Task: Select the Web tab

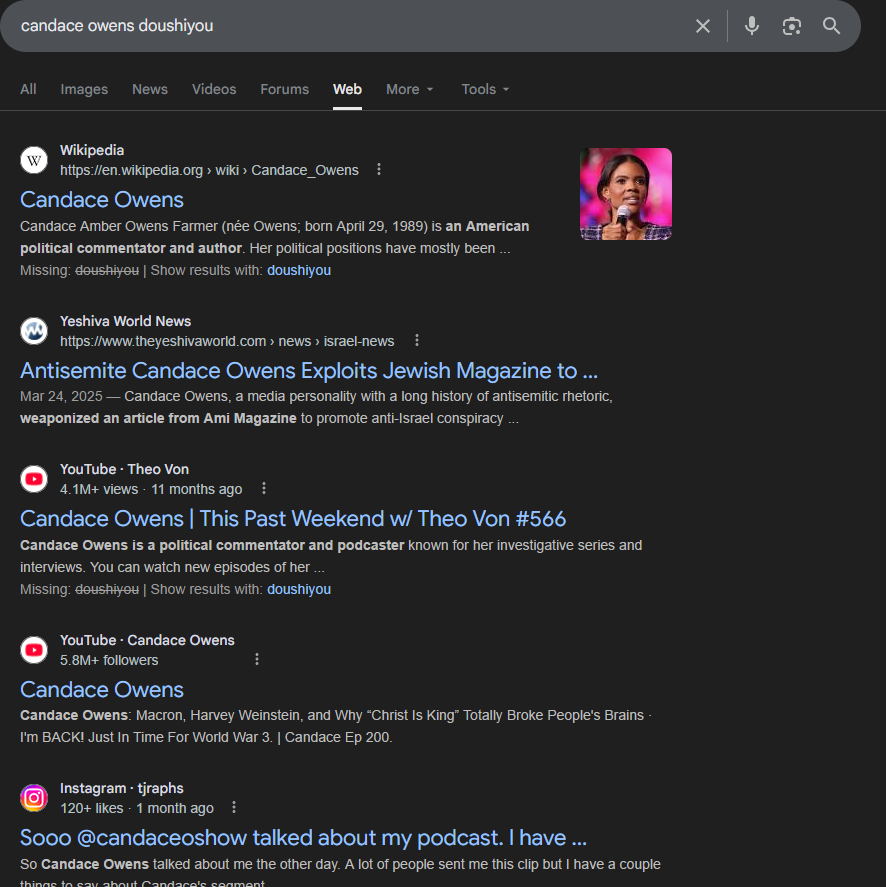Action: coord(347,89)
